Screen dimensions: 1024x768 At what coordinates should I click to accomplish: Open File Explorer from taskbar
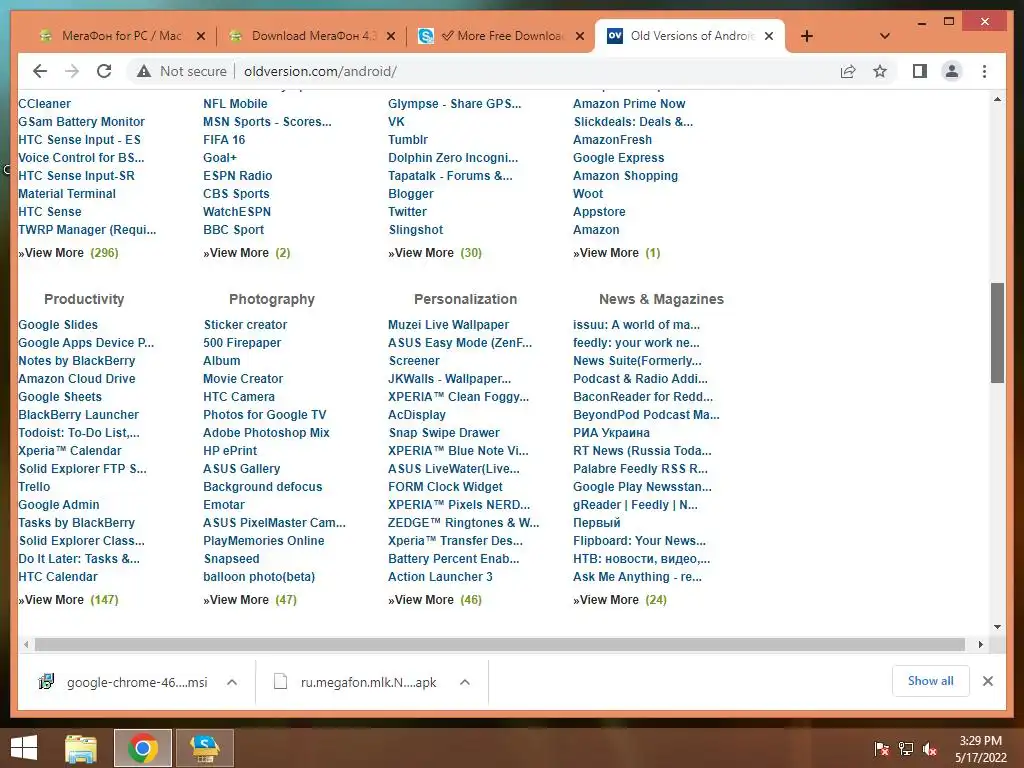coord(81,748)
